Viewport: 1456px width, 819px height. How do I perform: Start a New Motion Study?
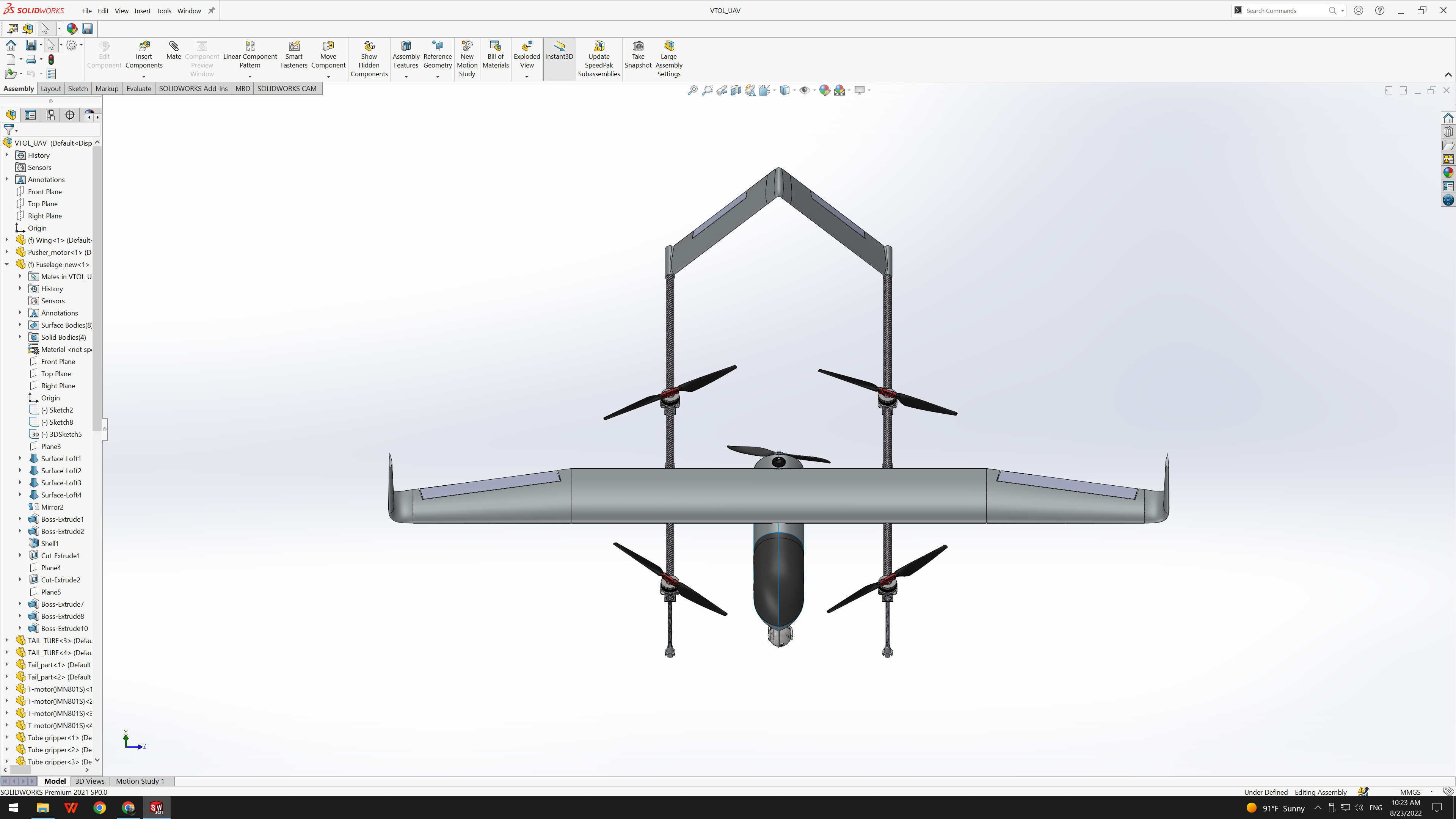tap(467, 59)
